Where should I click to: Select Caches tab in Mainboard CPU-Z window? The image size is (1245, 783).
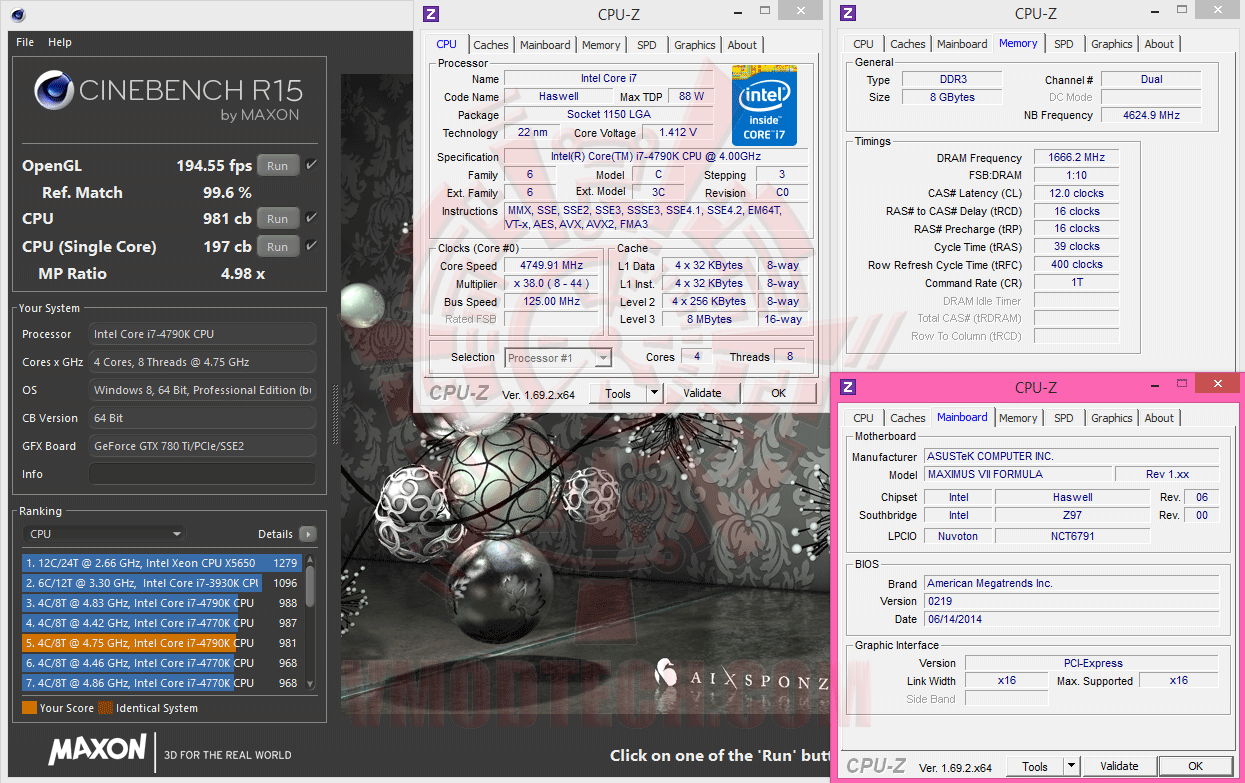coord(907,418)
